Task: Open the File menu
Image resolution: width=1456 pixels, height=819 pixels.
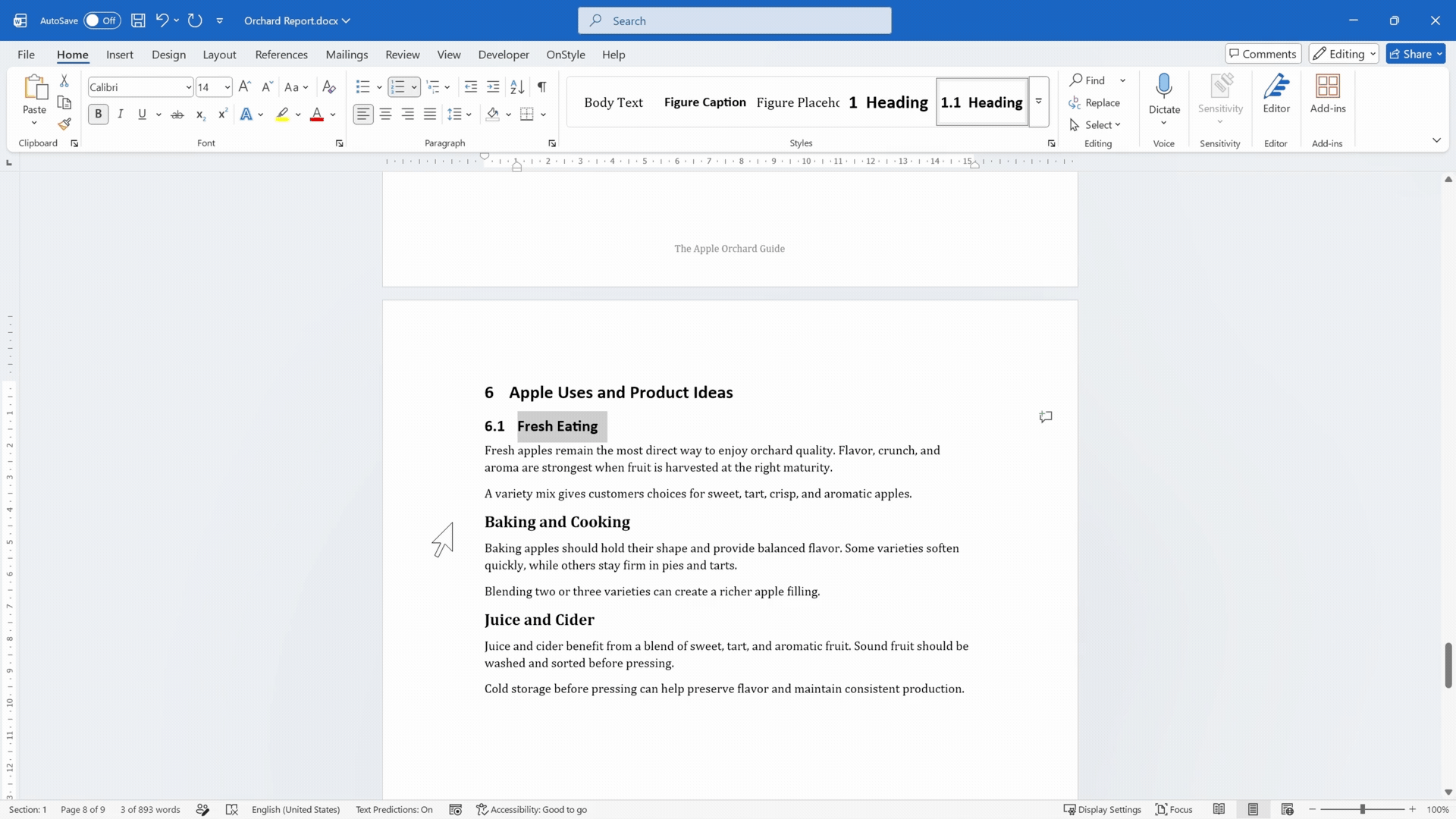Action: (x=26, y=55)
